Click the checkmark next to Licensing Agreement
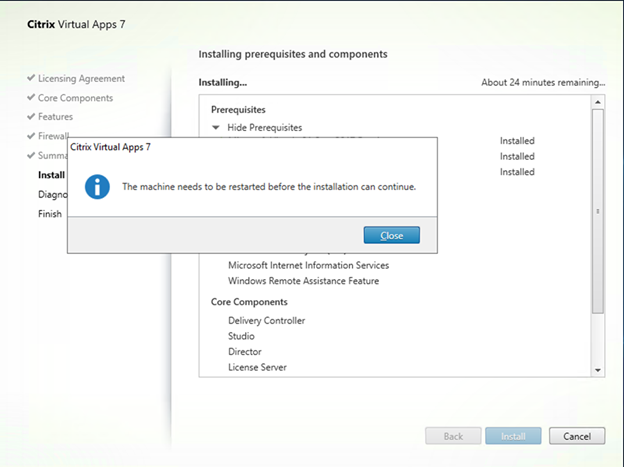 coord(31,78)
